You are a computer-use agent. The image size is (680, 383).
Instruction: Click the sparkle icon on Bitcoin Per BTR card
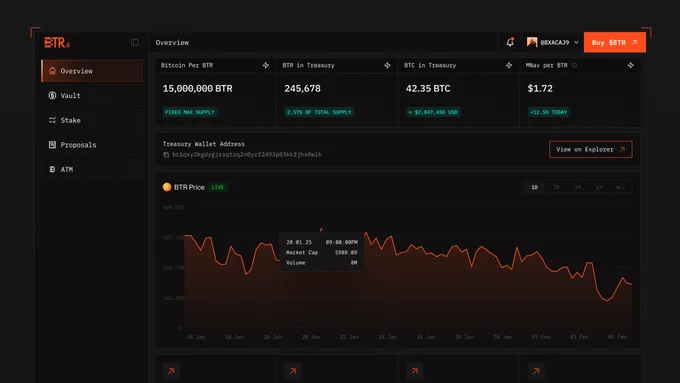(x=265, y=65)
